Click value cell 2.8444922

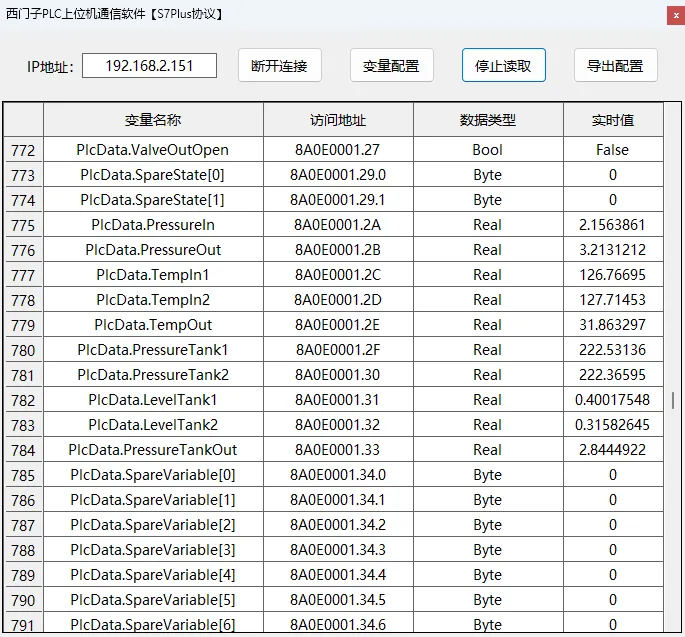point(613,450)
